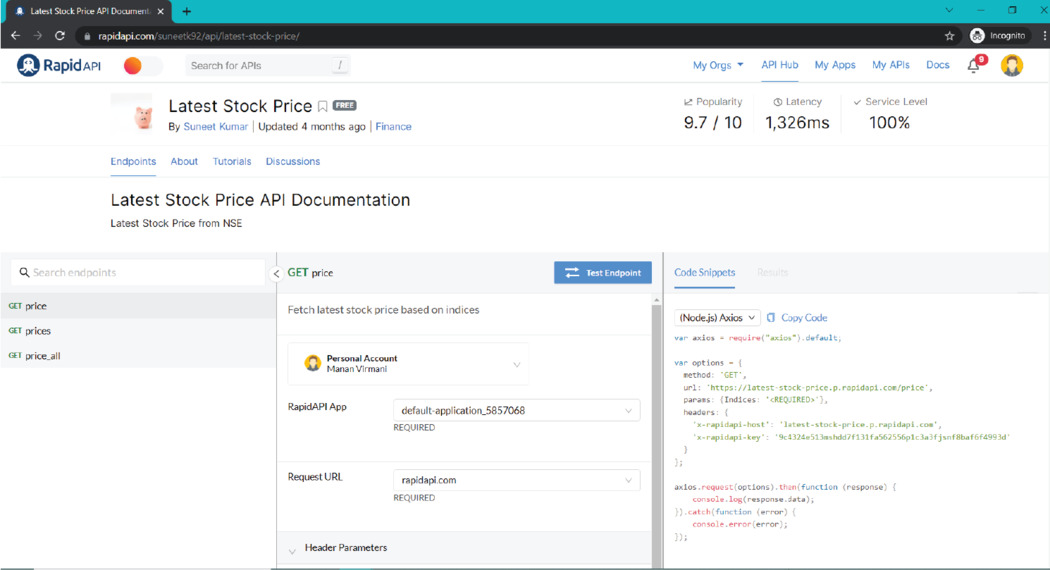The height and width of the screenshot is (570, 1050).
Task: Open the Finance category link
Action: [x=393, y=127]
